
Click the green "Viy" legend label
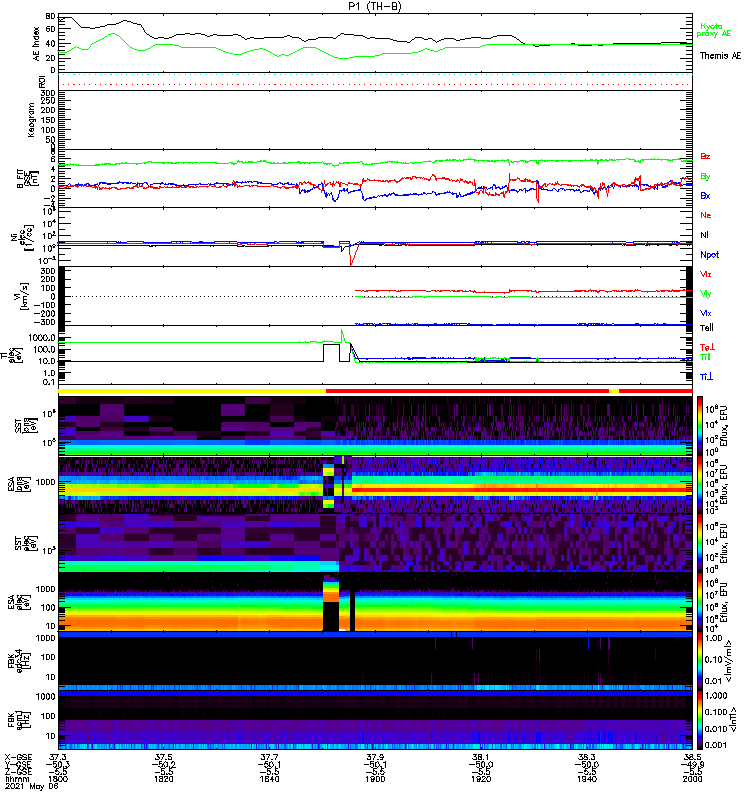tap(705, 294)
